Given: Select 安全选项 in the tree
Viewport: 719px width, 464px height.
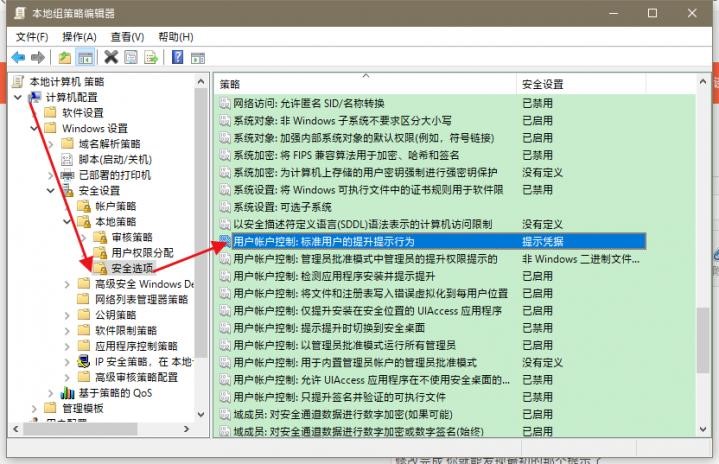Looking at the screenshot, I should pyautogui.click(x=132, y=268).
